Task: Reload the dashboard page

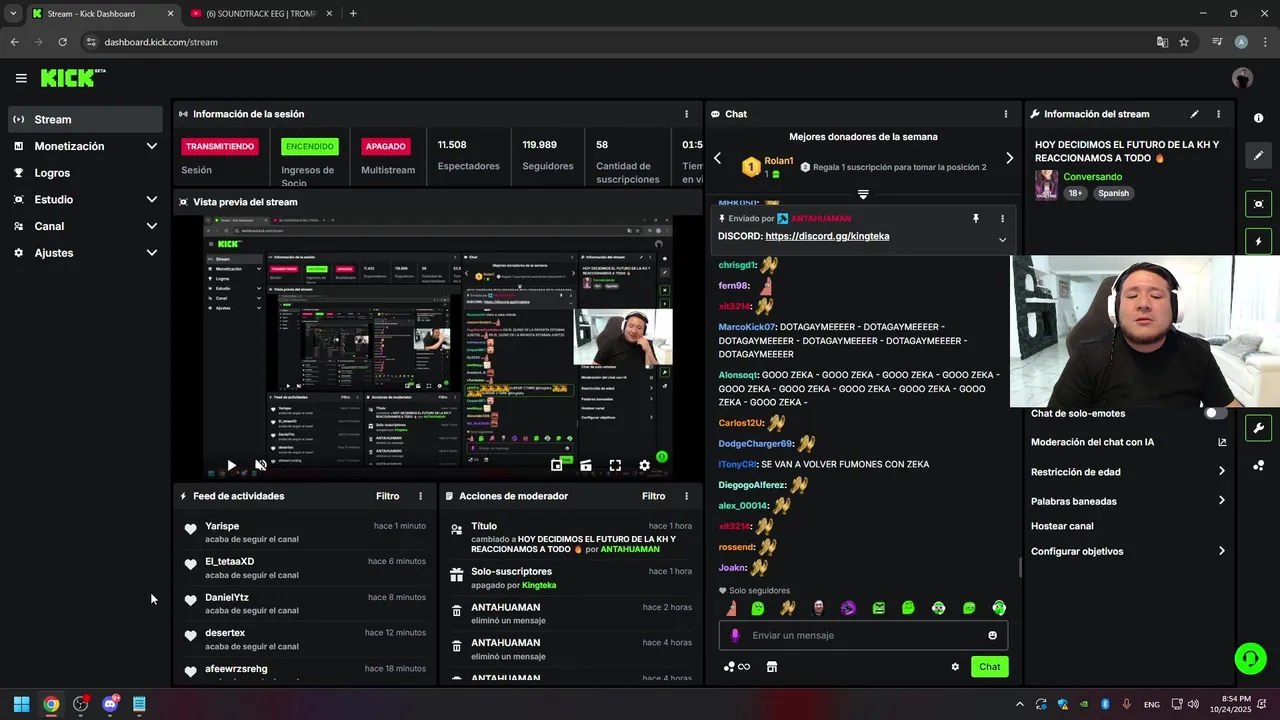Action: click(x=62, y=42)
